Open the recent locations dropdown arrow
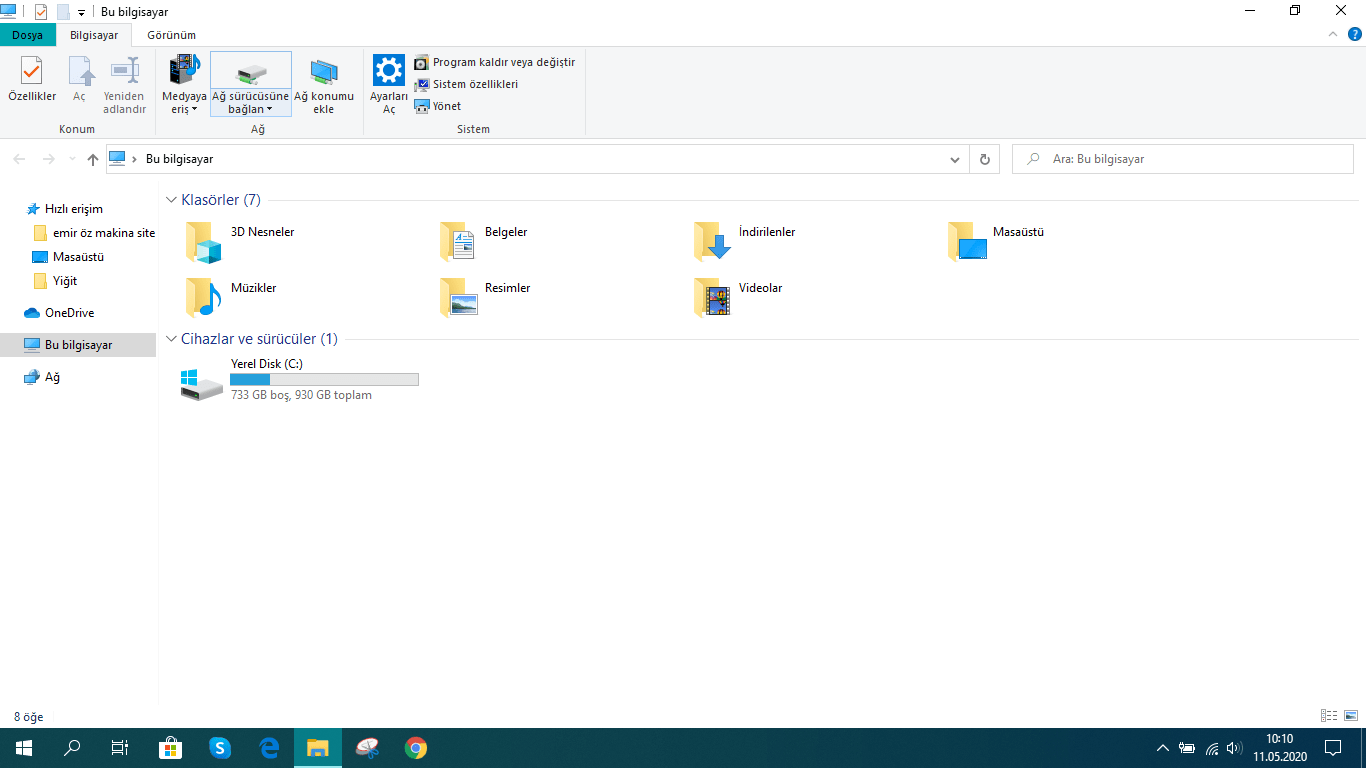The width and height of the screenshot is (1366, 768). pos(72,159)
